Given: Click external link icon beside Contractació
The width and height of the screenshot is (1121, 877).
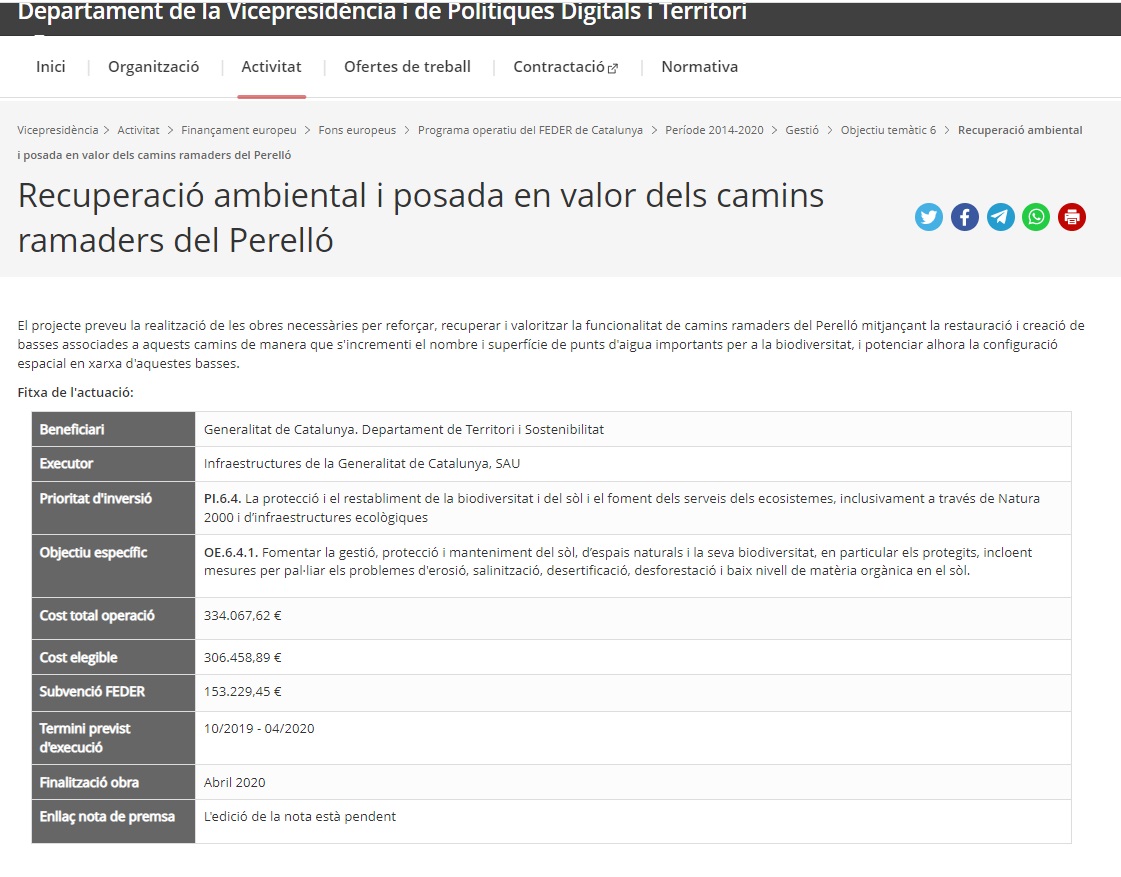Looking at the screenshot, I should click(x=613, y=68).
